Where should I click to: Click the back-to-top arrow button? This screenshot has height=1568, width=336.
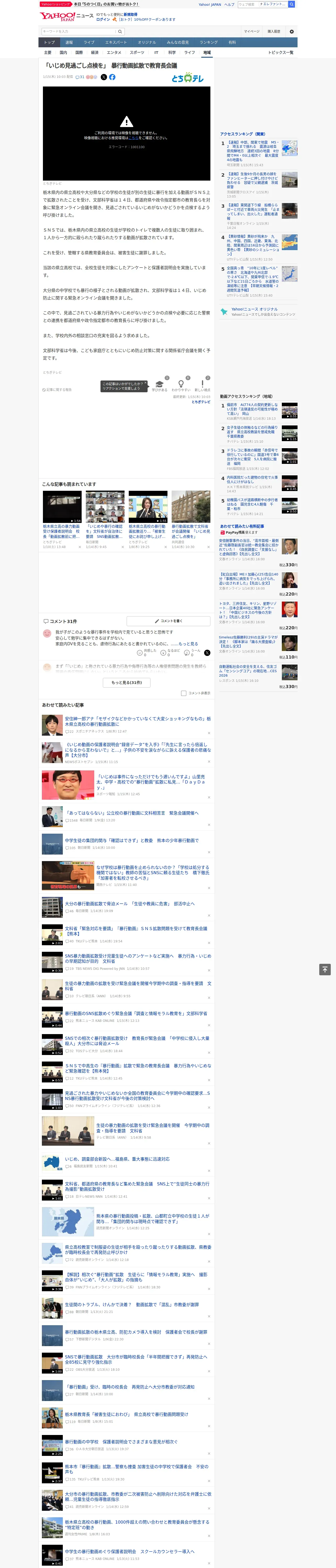[325, 970]
